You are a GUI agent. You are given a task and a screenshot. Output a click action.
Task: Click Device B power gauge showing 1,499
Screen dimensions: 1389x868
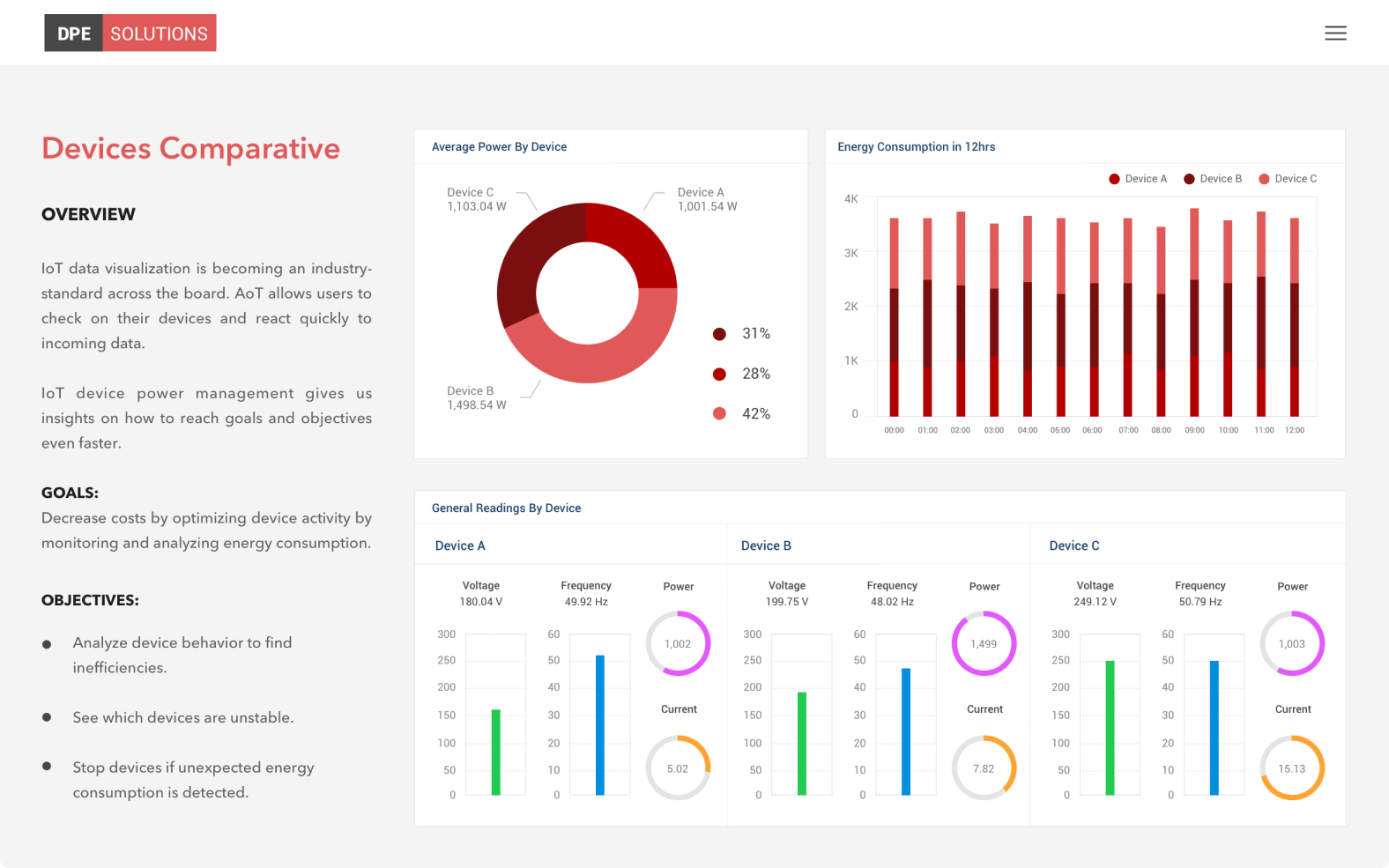[984, 643]
